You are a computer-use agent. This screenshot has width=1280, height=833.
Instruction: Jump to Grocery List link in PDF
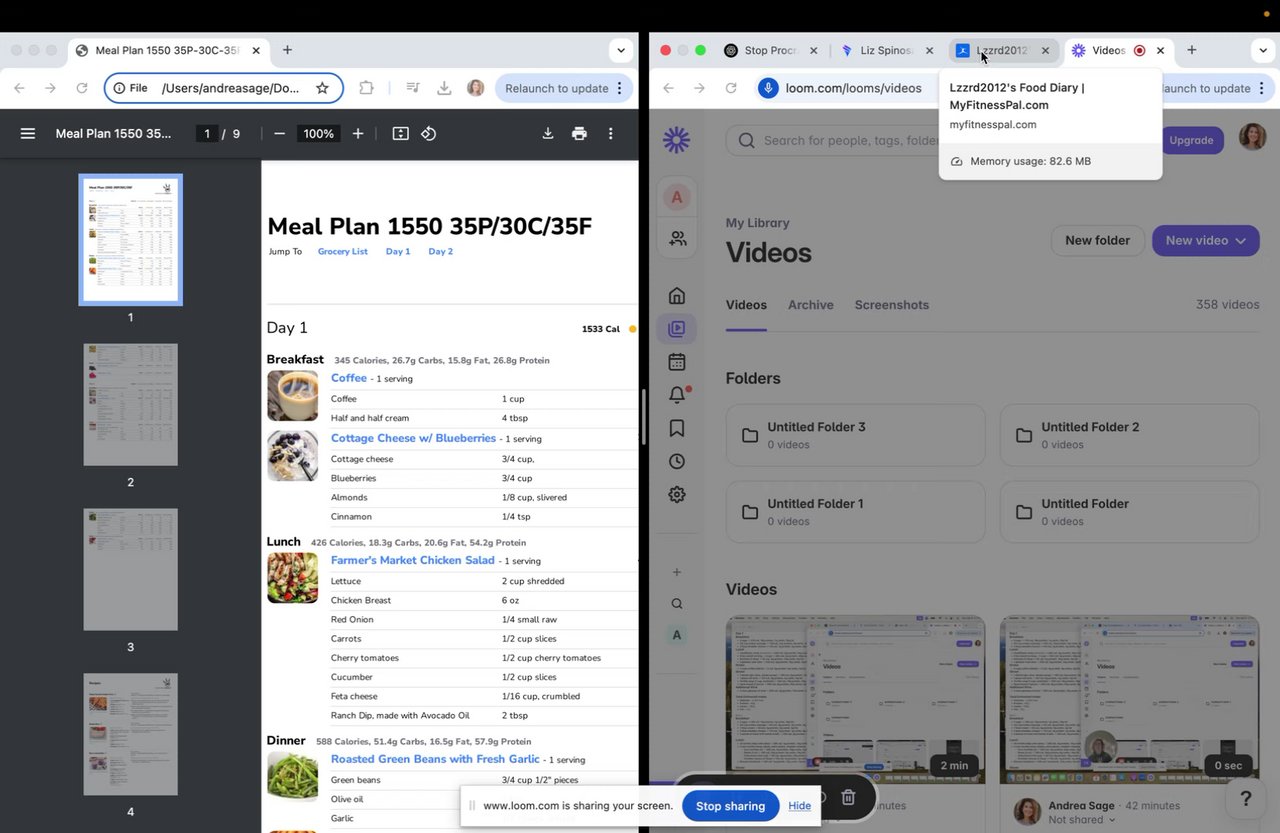343,251
